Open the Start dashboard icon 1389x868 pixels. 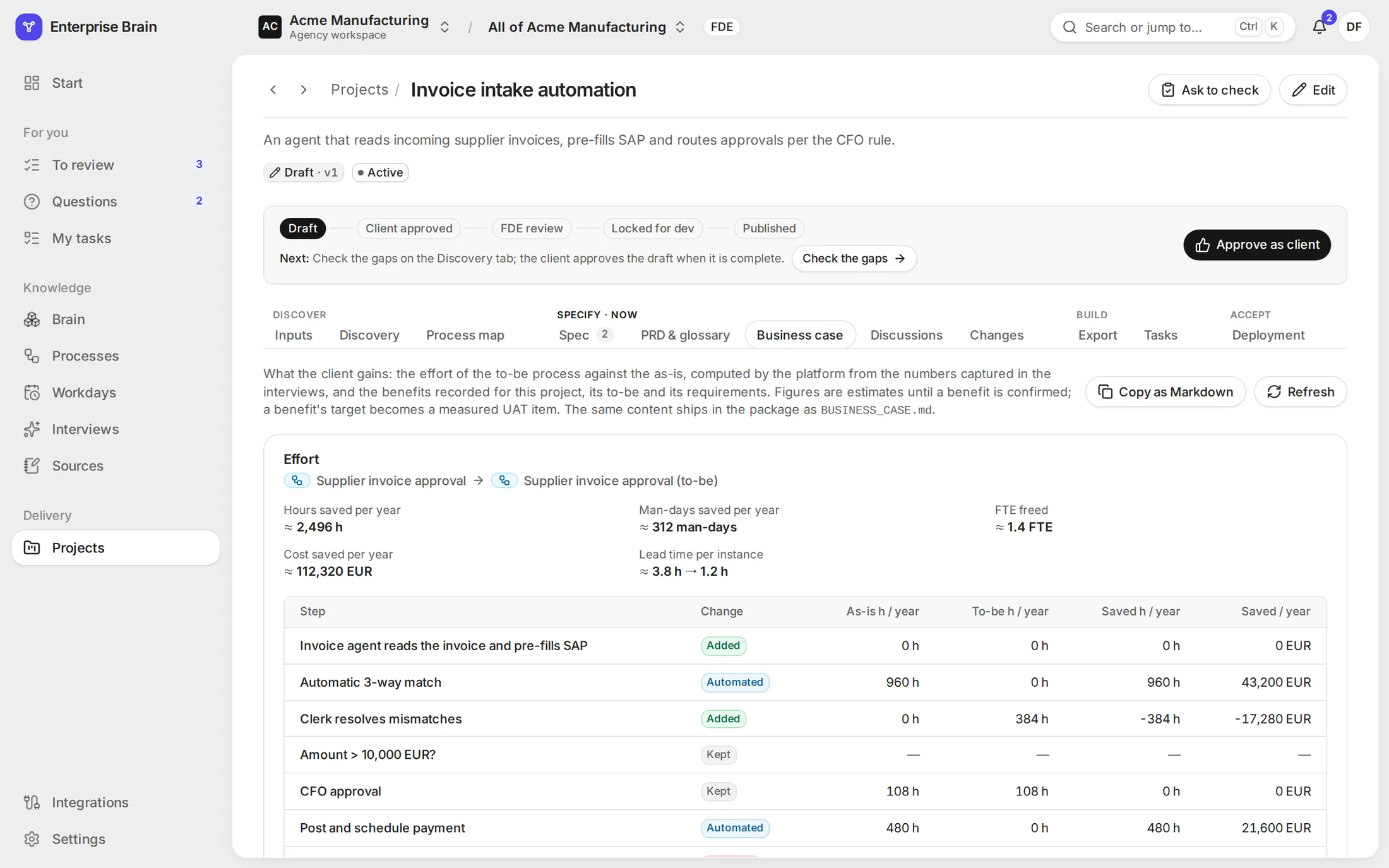(32, 83)
